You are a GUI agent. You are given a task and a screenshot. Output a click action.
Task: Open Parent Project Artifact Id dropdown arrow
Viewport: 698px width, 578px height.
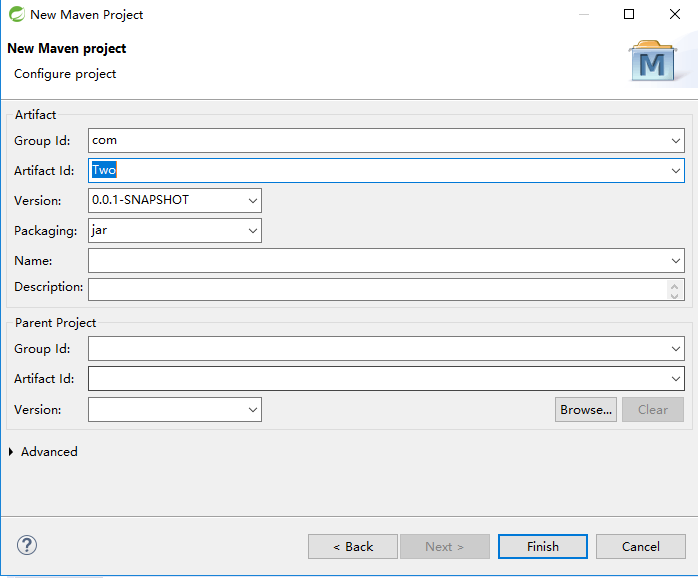(x=675, y=379)
